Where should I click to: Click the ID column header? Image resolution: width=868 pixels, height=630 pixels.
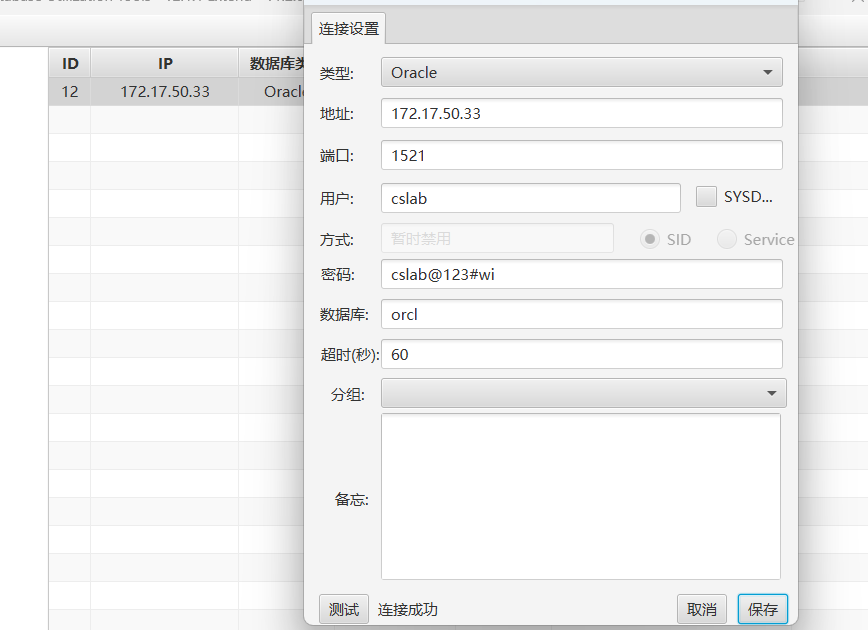70,63
